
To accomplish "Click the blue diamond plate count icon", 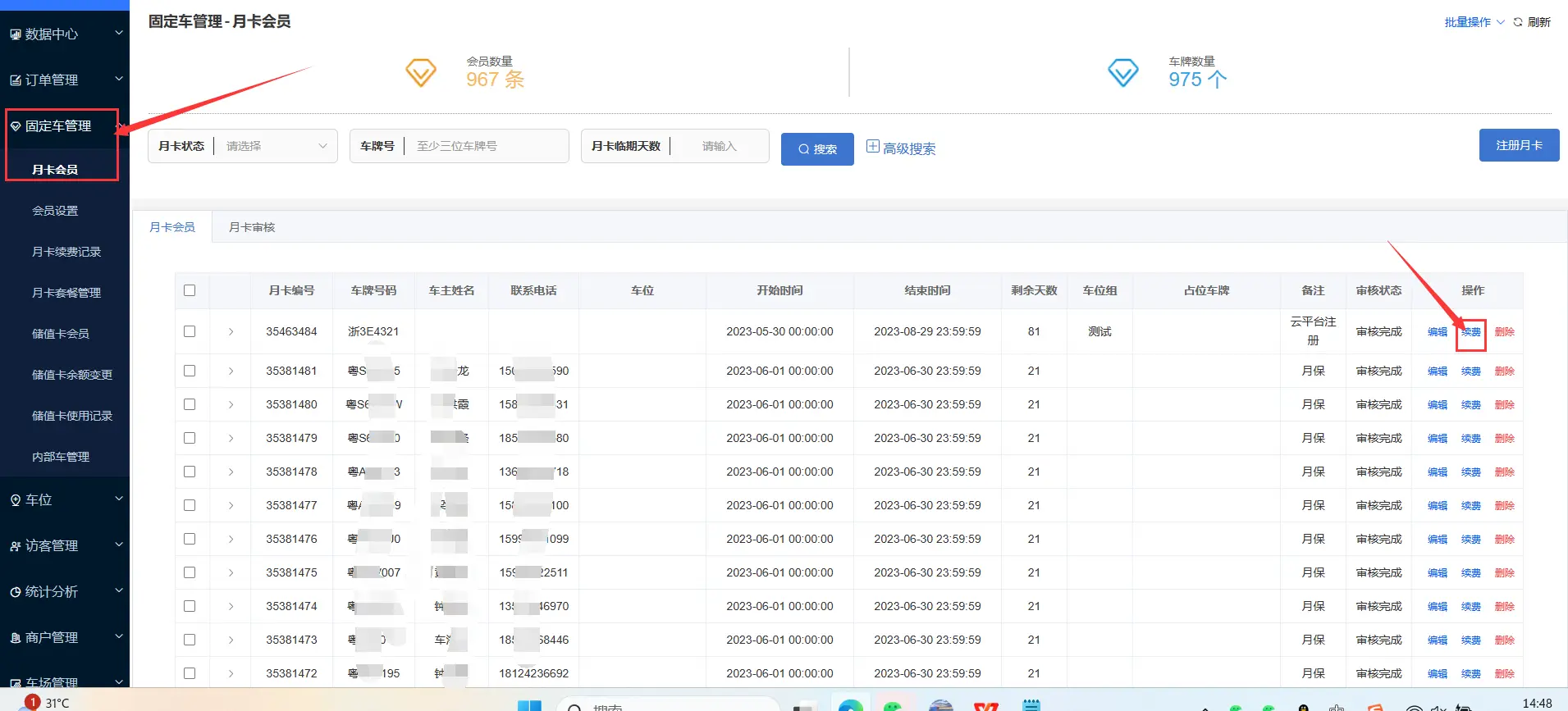I will (x=1122, y=73).
